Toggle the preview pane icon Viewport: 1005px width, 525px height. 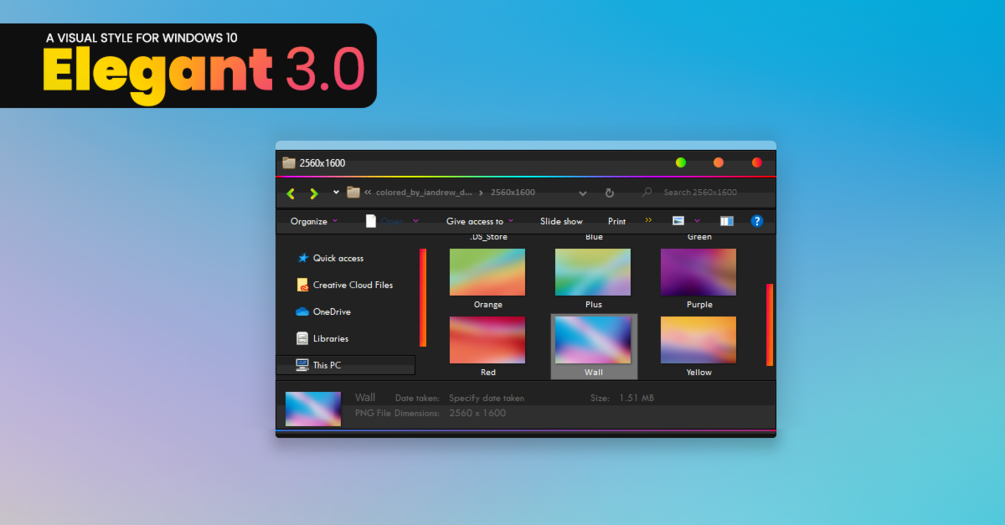click(x=727, y=221)
